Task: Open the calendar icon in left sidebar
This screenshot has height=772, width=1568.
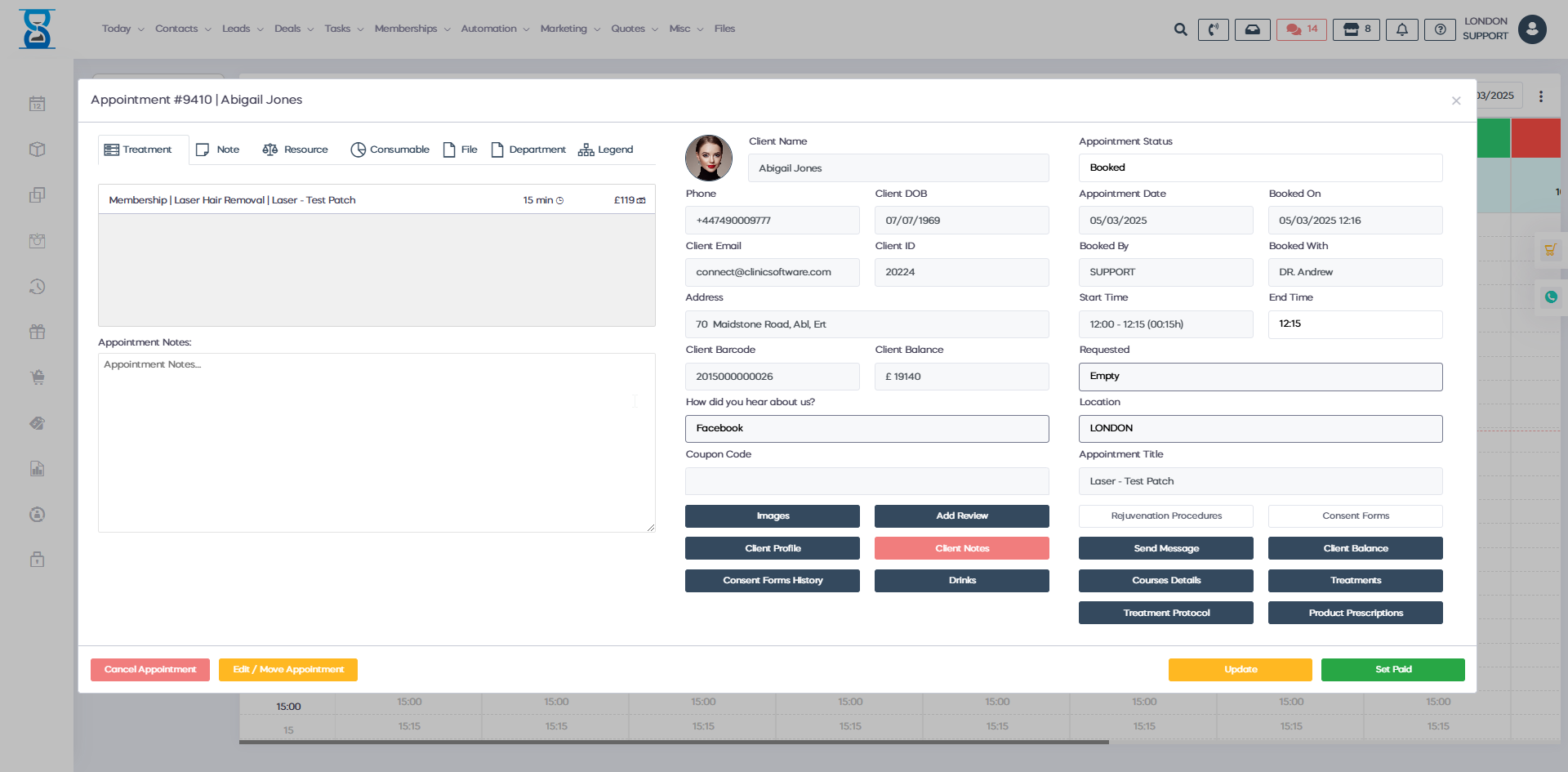Action: pos(37,104)
